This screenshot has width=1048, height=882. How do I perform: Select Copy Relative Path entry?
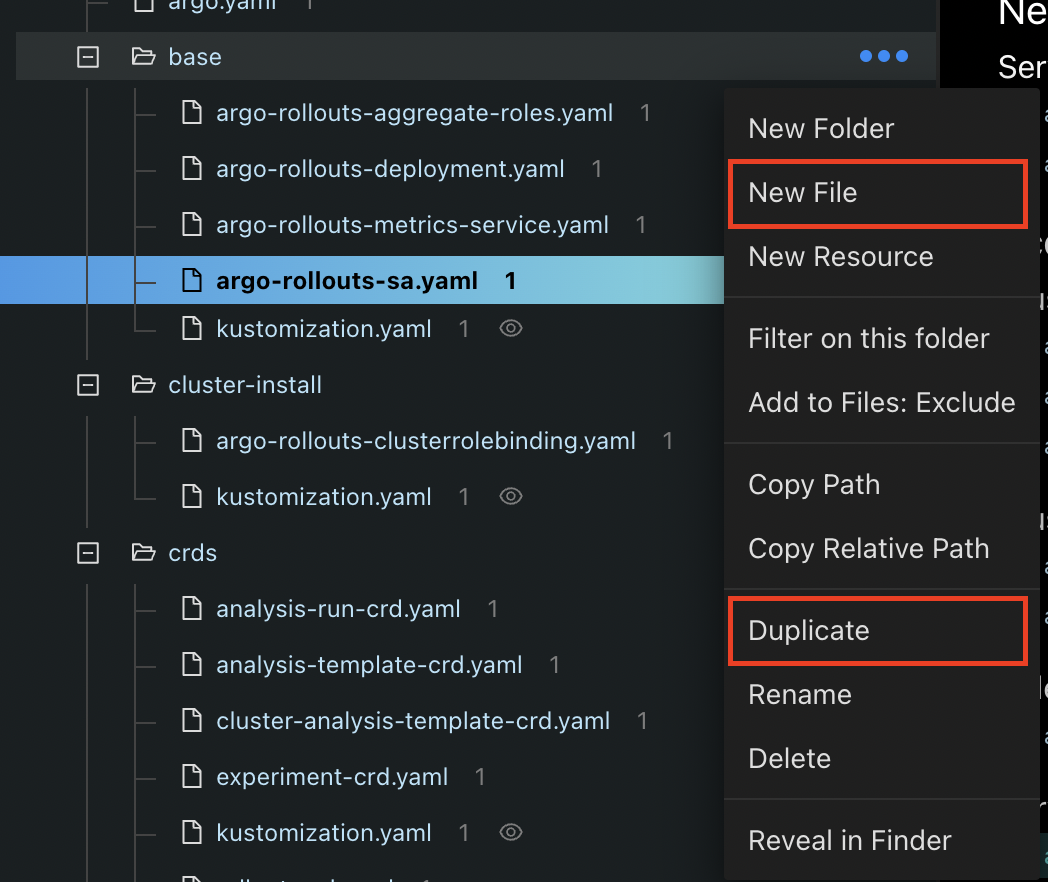click(881, 549)
